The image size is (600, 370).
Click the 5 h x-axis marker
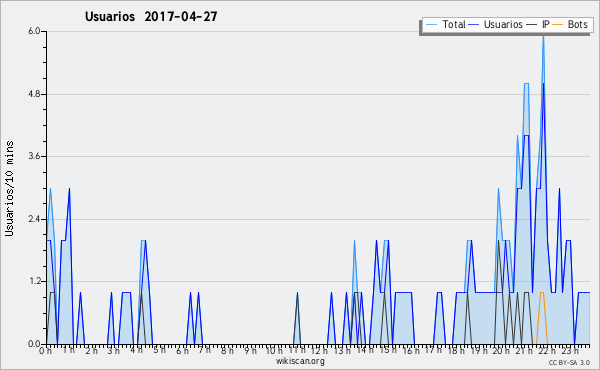(159, 350)
